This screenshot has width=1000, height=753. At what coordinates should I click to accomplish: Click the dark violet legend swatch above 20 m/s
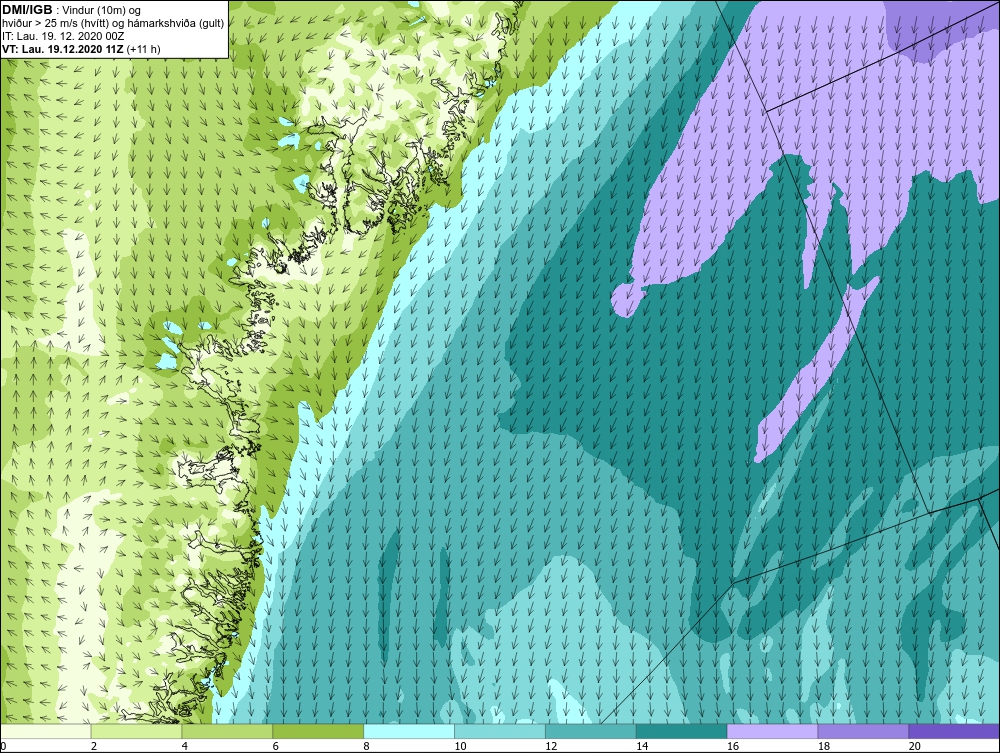click(x=954, y=731)
